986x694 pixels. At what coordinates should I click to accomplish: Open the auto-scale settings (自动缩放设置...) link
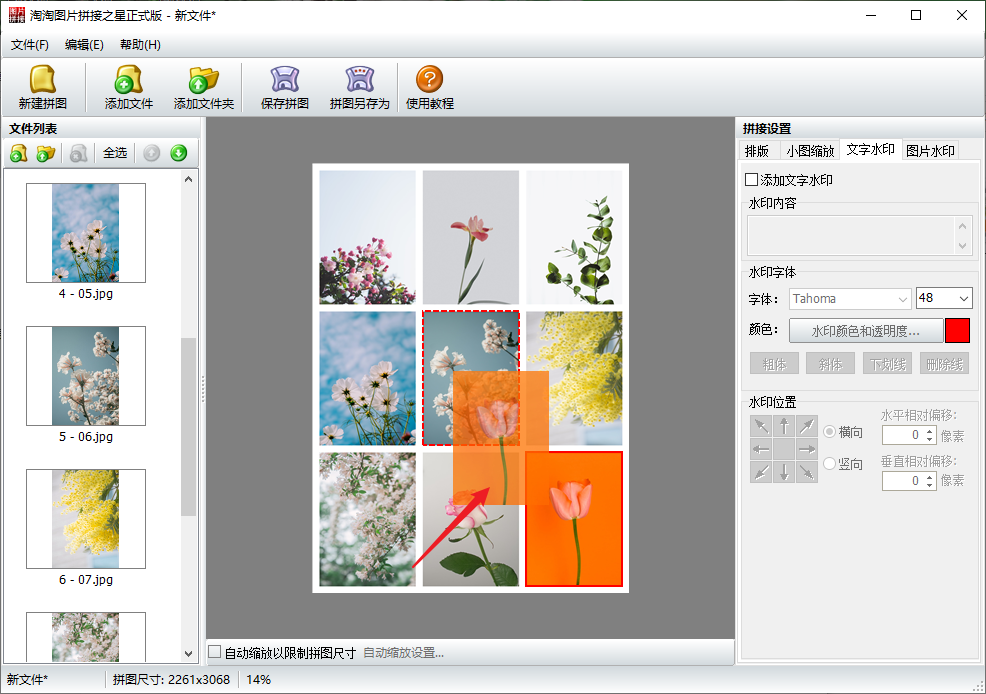[404, 653]
